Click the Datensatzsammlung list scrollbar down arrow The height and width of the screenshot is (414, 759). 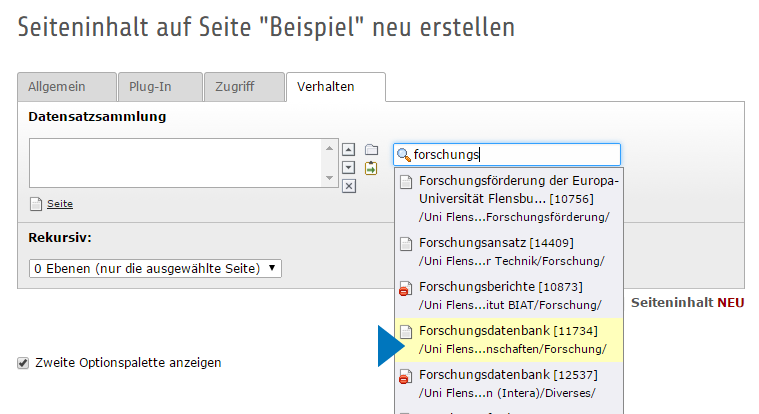pyautogui.click(x=329, y=178)
